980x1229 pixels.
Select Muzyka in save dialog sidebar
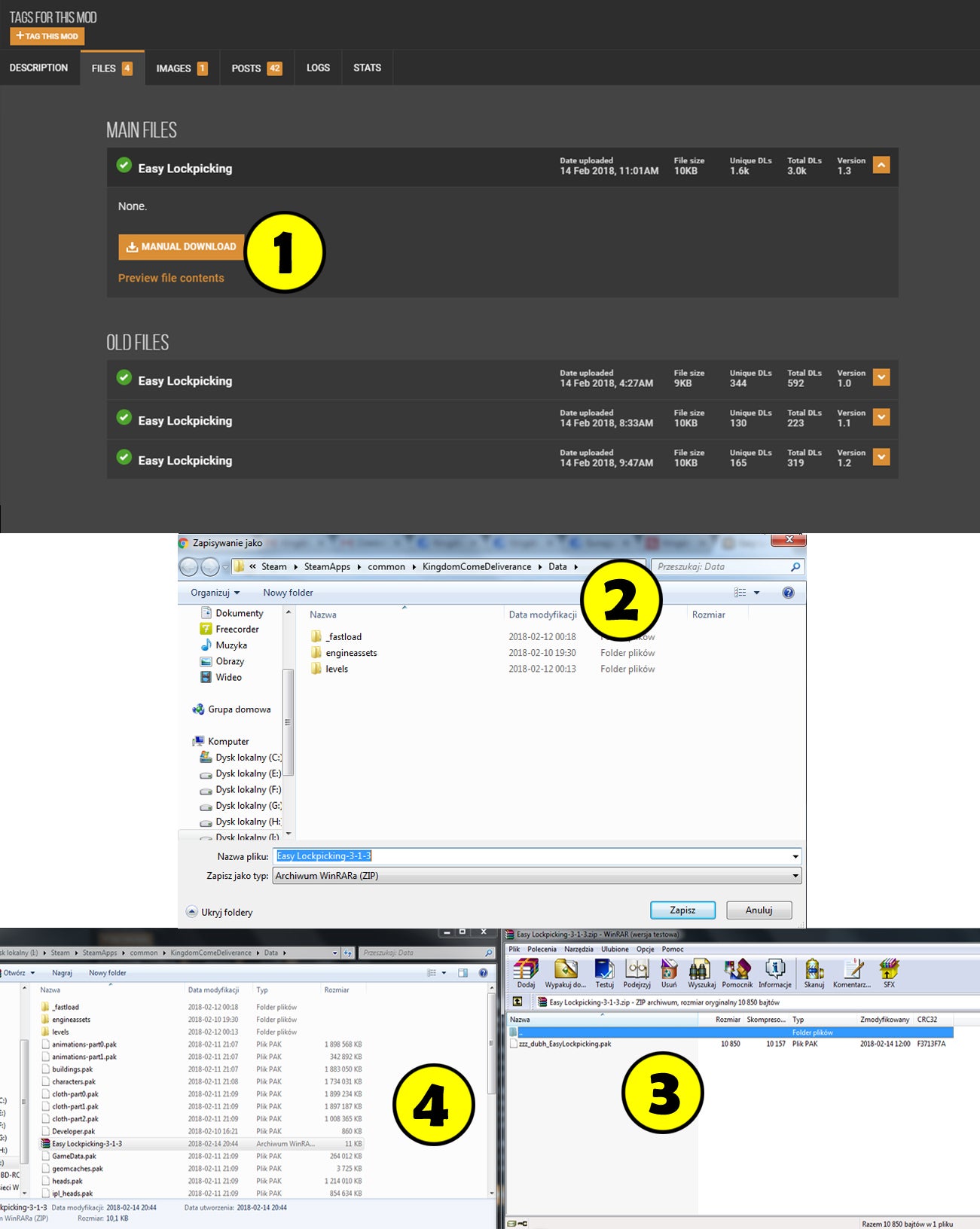[224, 645]
